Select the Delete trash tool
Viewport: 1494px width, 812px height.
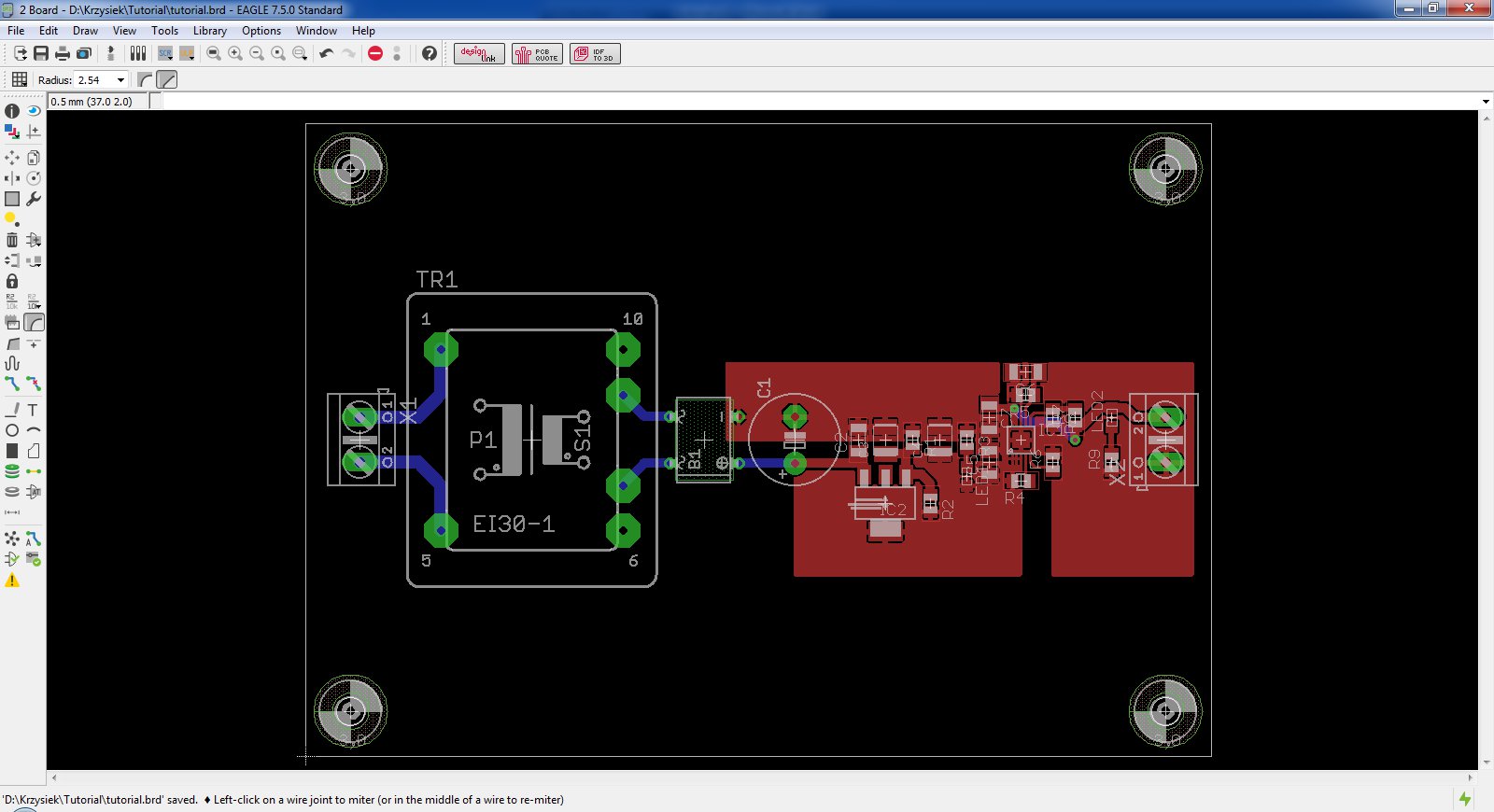point(12,240)
